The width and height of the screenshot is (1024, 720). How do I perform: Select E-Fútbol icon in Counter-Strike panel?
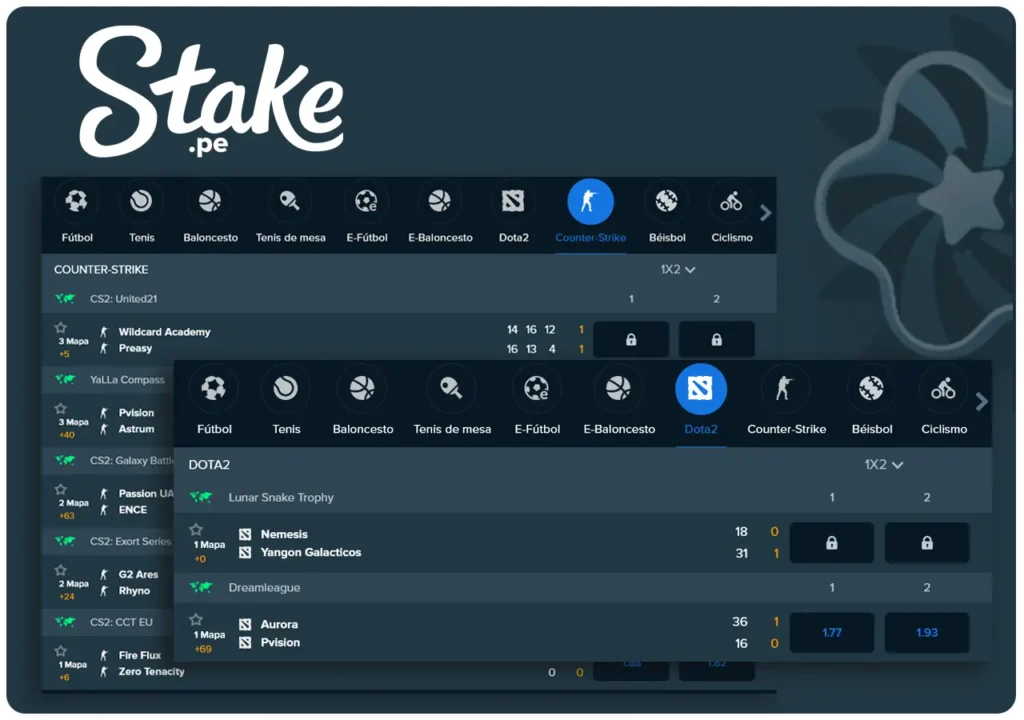pos(366,201)
